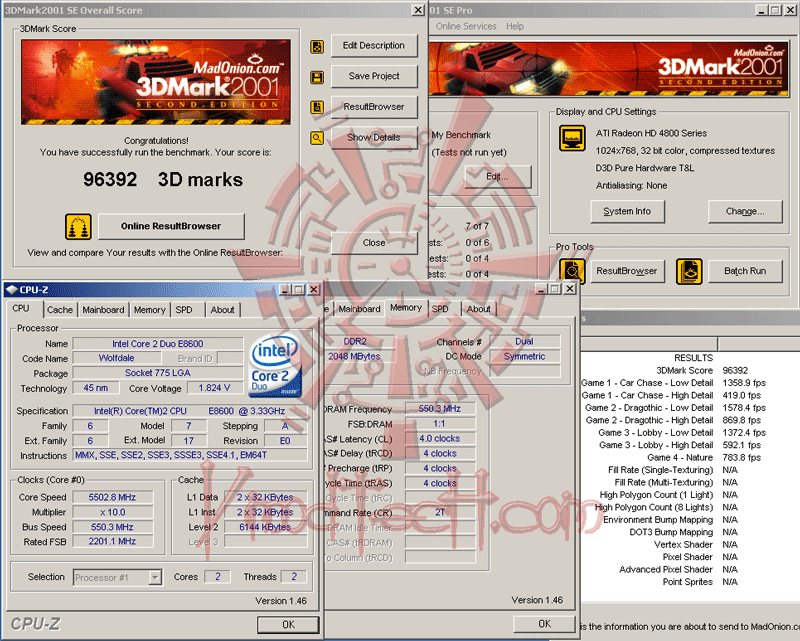Screen dimensions: 800x641
Task: Switch to CPU tab in left CPU-Z
Action: (21, 308)
